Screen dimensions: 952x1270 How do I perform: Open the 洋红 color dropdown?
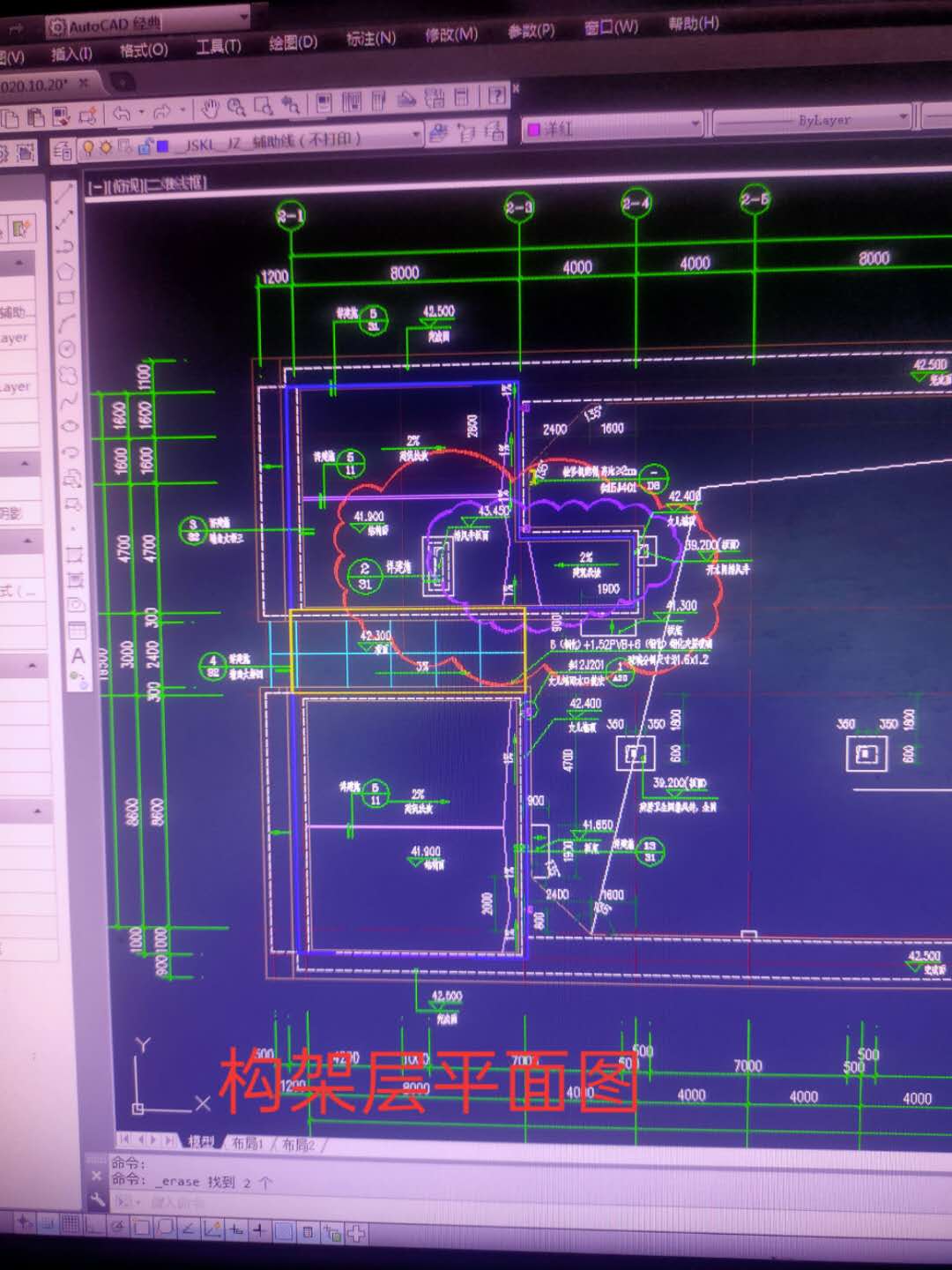pos(613,127)
